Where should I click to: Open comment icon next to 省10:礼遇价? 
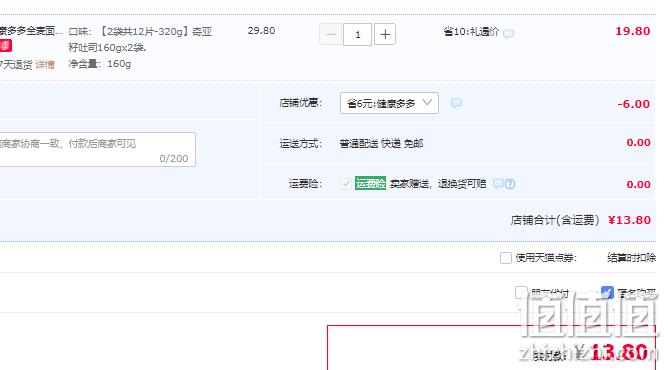click(x=508, y=33)
